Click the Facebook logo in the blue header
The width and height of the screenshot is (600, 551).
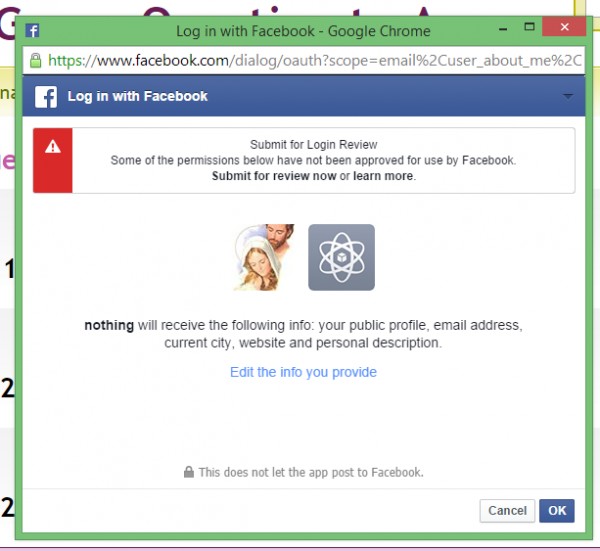tap(46, 97)
